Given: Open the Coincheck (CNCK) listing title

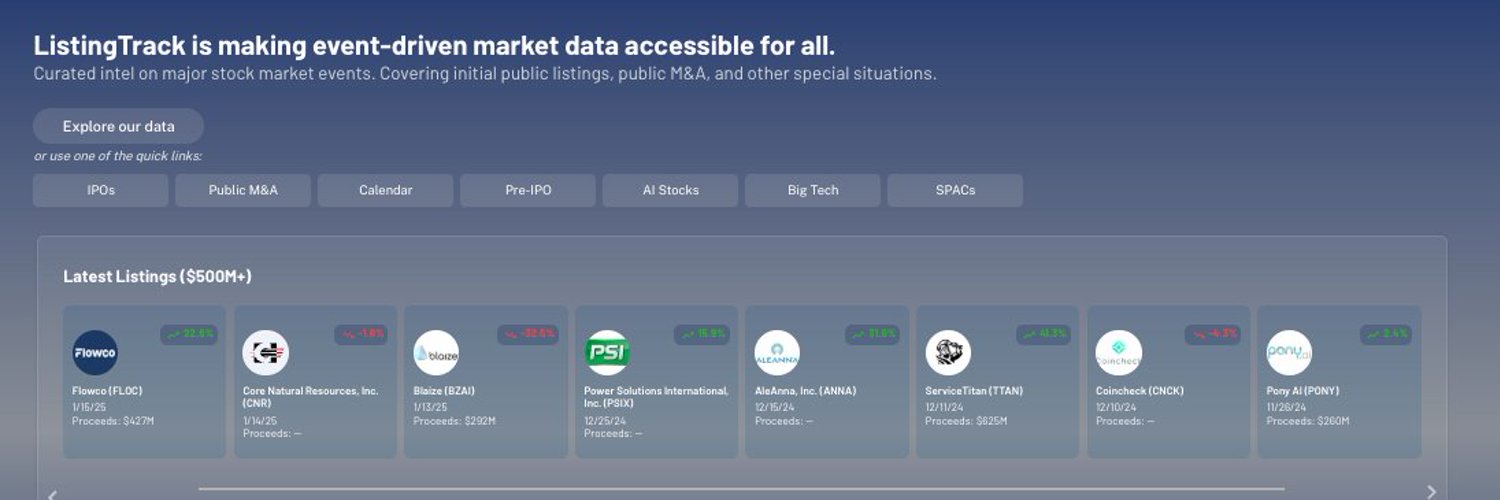Looking at the screenshot, I should pyautogui.click(x=1140, y=391).
